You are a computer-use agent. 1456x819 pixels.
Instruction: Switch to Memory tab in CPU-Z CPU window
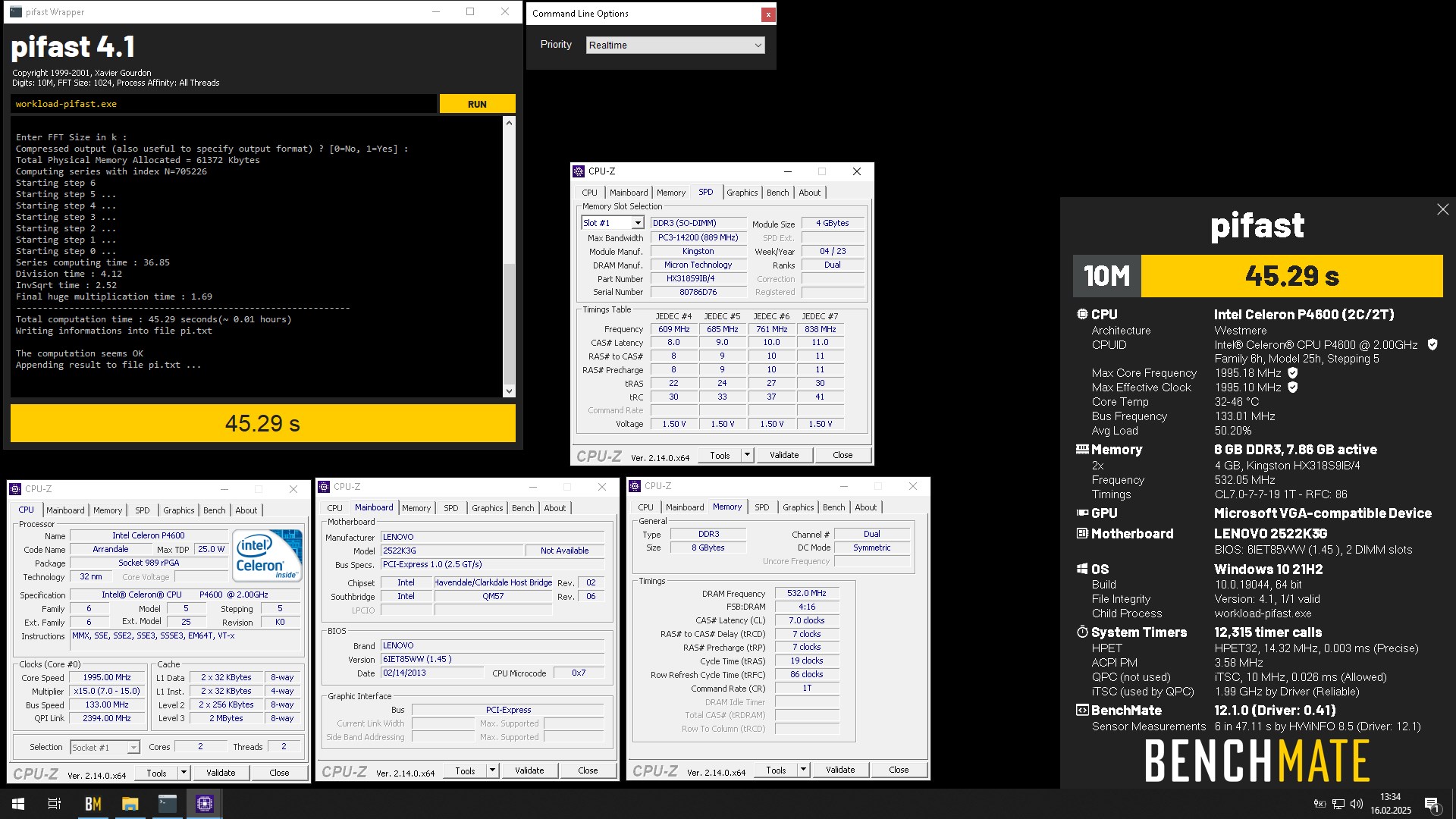(x=108, y=510)
